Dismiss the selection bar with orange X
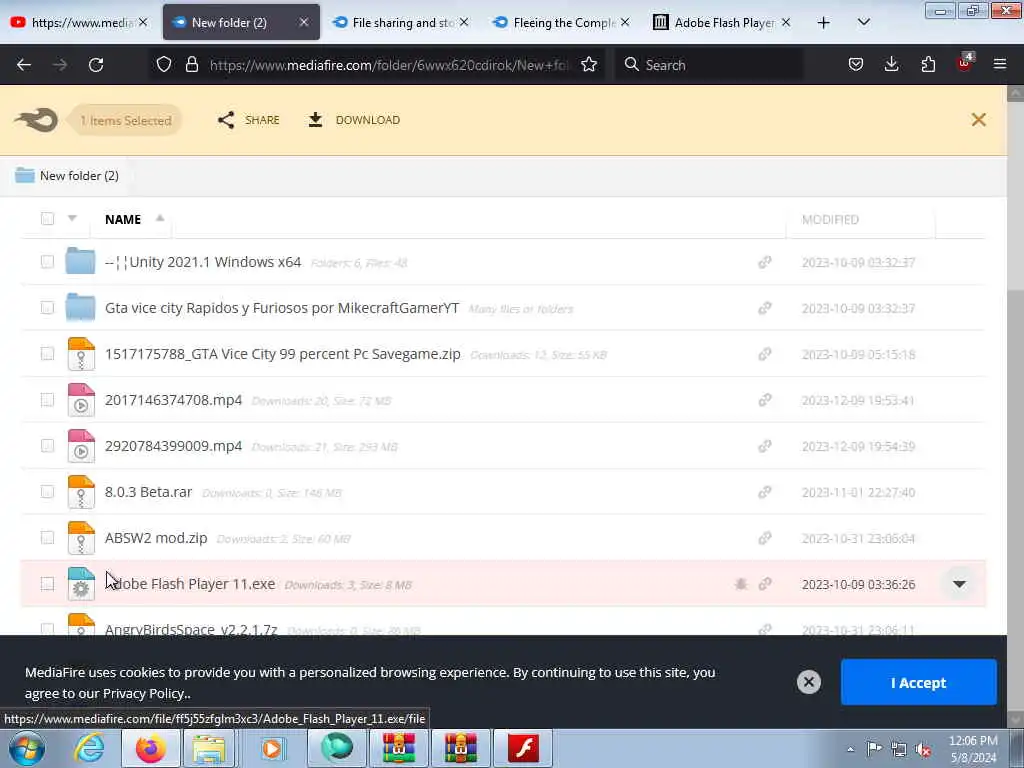This screenshot has width=1024, height=768. point(978,120)
